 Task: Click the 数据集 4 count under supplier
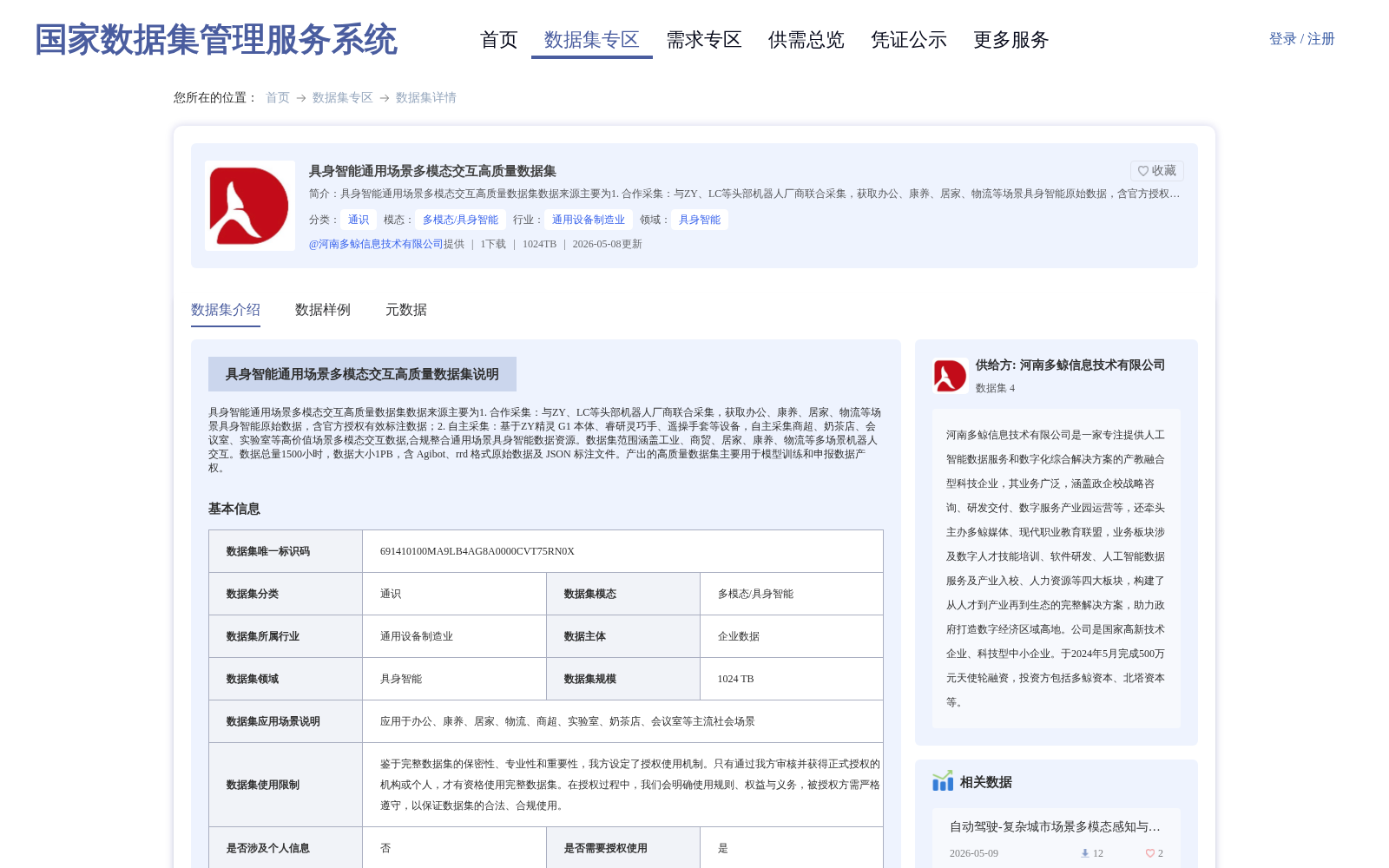pos(995,388)
